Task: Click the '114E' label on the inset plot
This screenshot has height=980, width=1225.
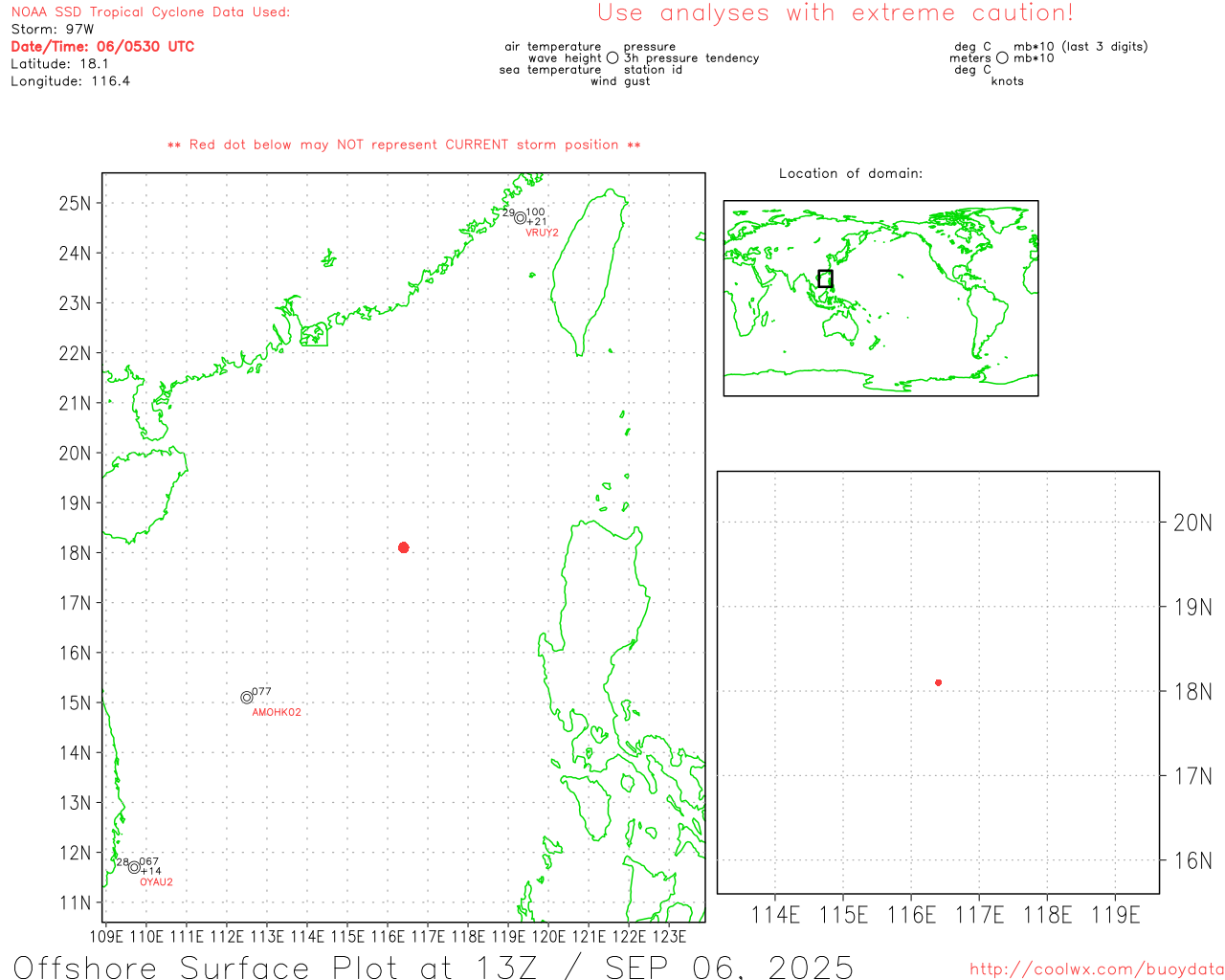Action: (x=775, y=915)
